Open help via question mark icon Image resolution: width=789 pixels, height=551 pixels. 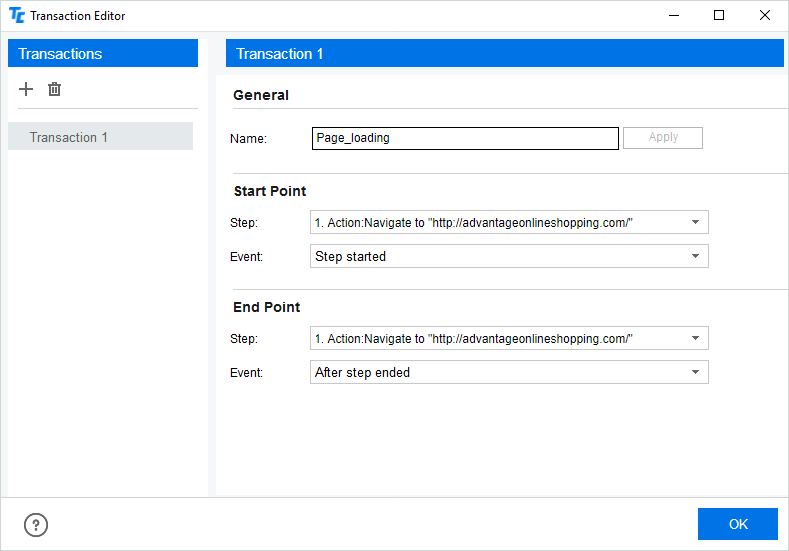coord(36,525)
